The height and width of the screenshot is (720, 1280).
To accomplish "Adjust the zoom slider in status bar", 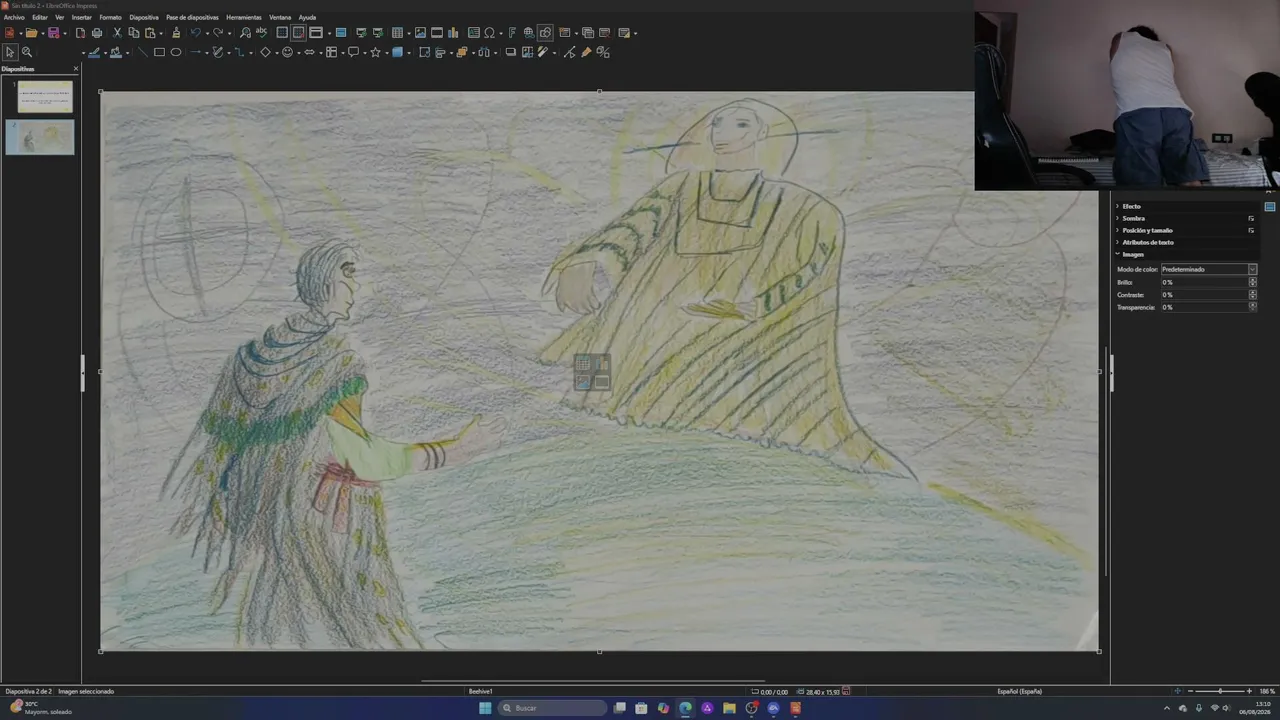I will [1219, 691].
